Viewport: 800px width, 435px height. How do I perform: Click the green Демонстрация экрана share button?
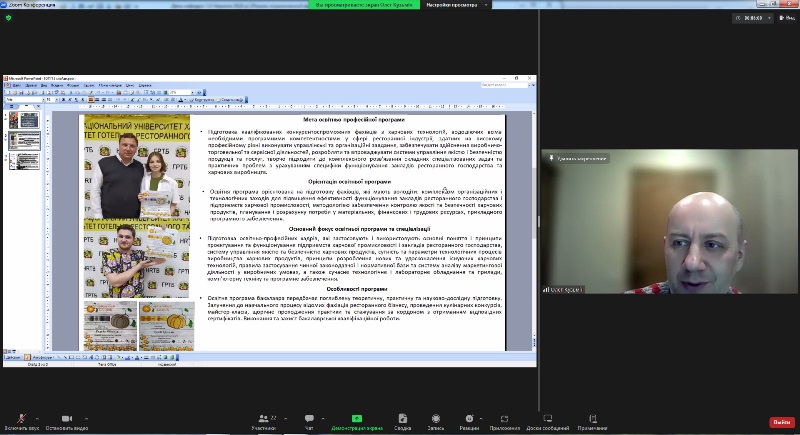pos(356,419)
